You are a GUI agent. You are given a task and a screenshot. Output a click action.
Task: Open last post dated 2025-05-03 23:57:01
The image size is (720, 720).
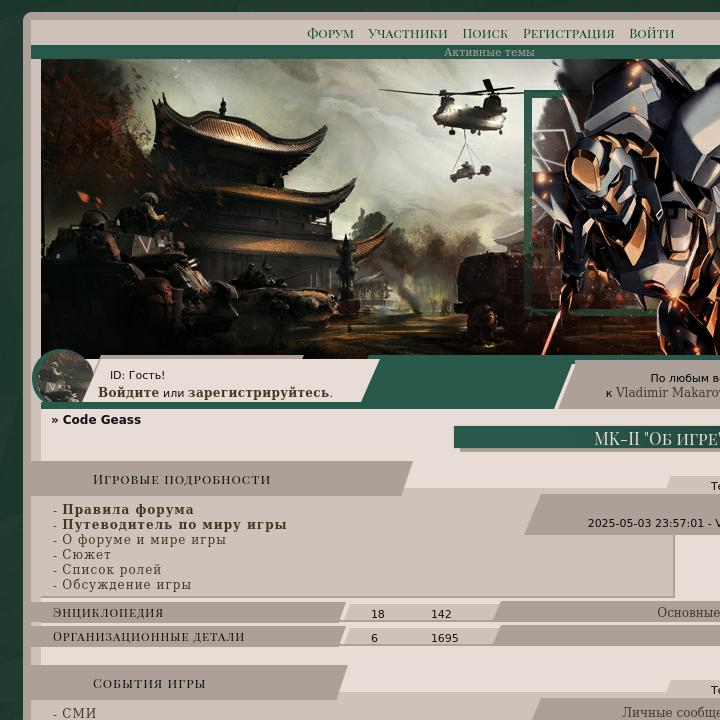pos(646,523)
